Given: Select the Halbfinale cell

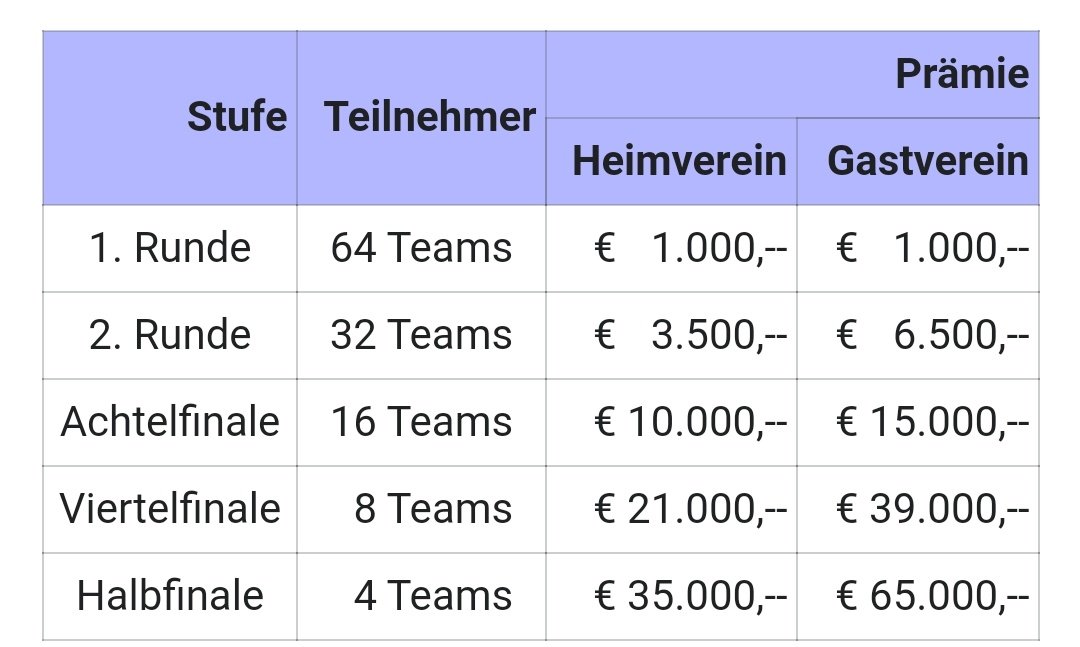Looking at the screenshot, I should (169, 596).
